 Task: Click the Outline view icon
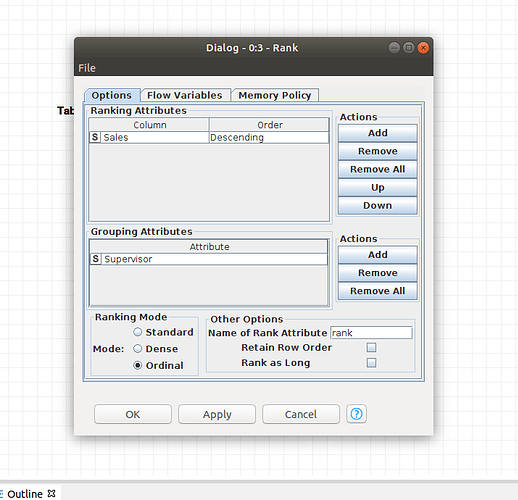point(2,494)
